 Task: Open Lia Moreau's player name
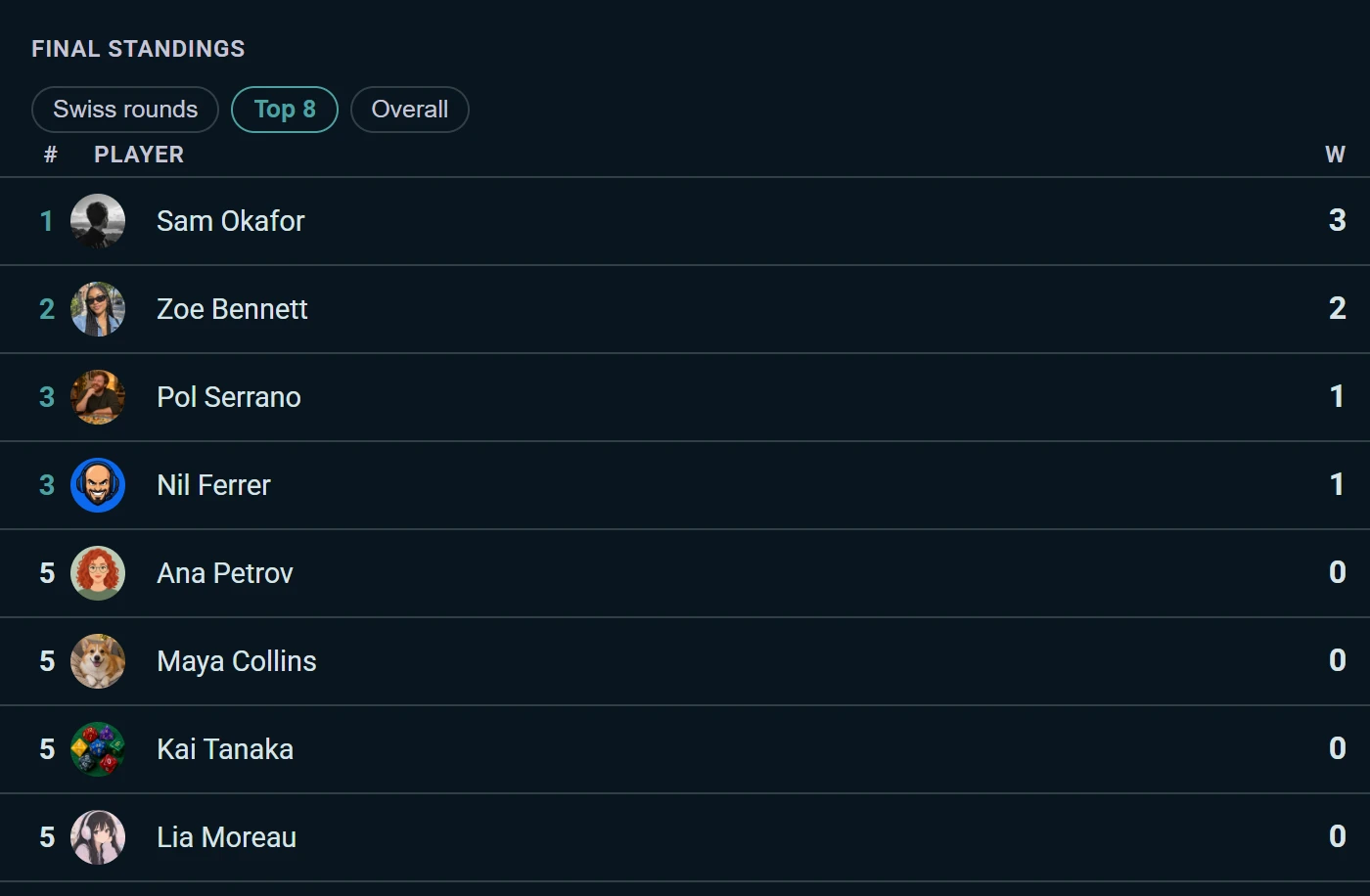pos(226,837)
